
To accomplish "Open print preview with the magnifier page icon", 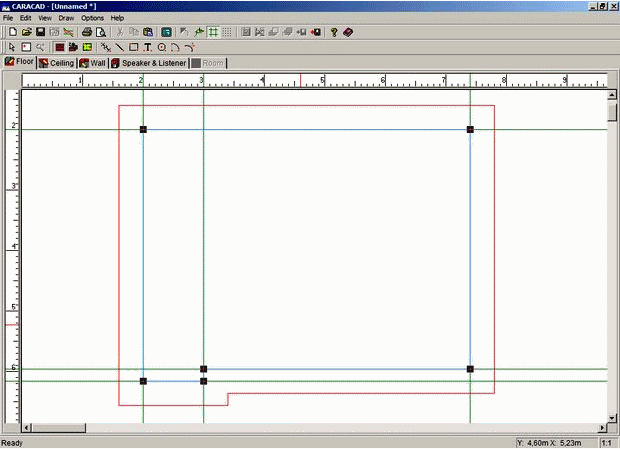I will pos(101,32).
